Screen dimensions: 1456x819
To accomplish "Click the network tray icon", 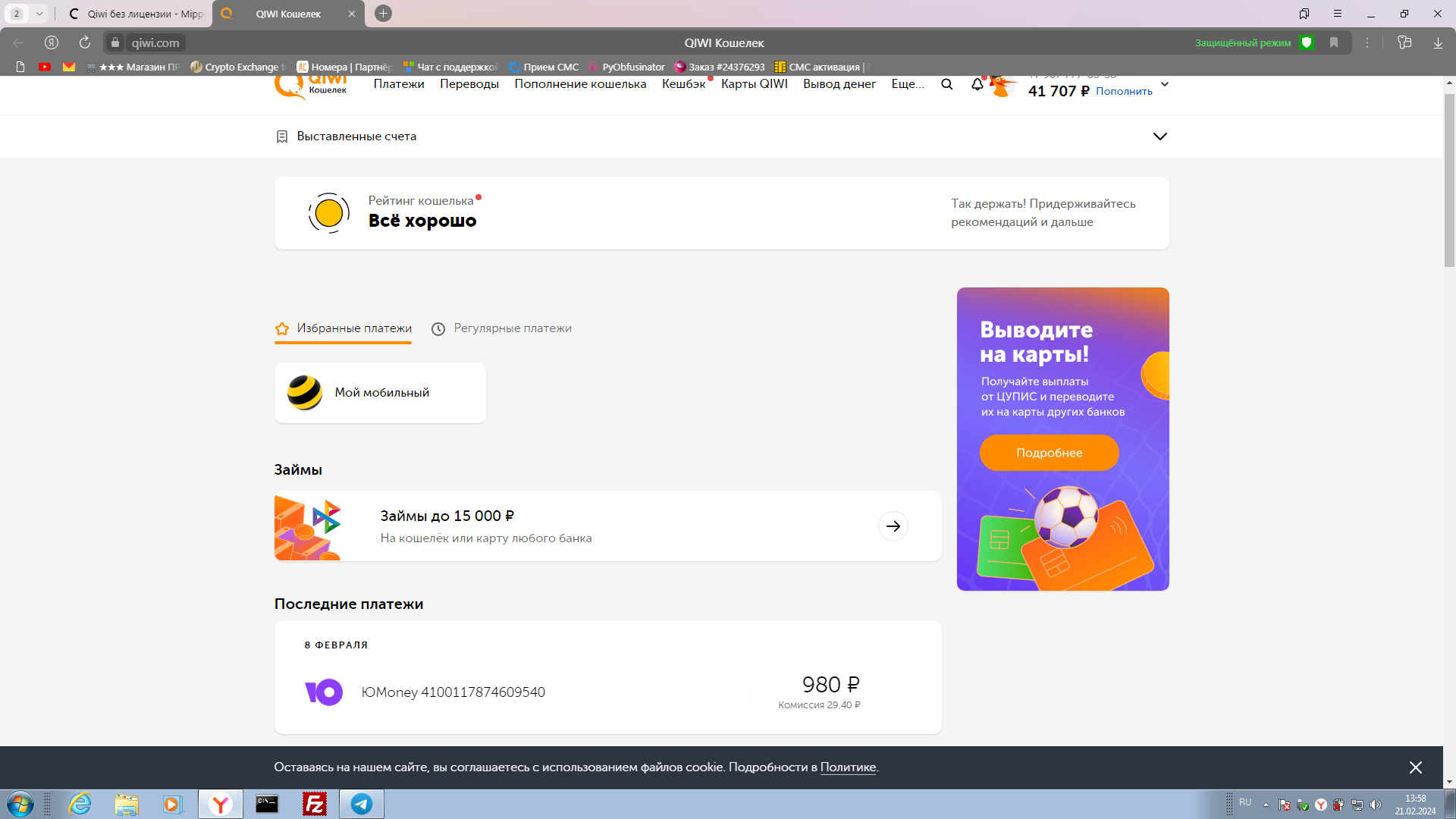I will 1357,805.
